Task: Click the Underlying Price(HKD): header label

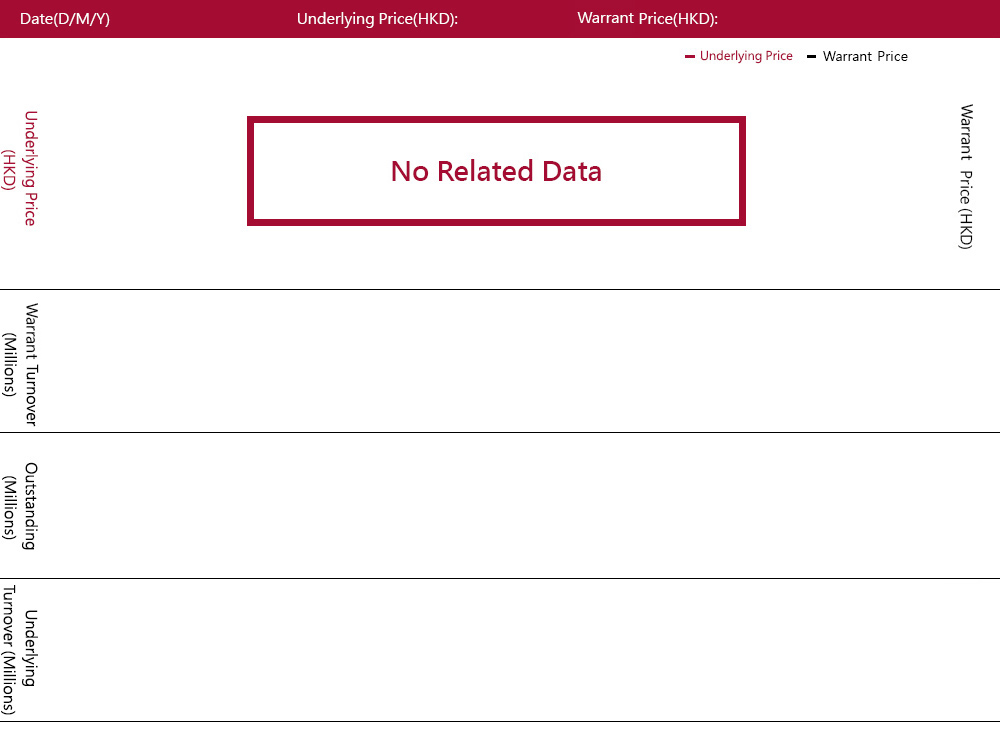Action: (378, 18)
